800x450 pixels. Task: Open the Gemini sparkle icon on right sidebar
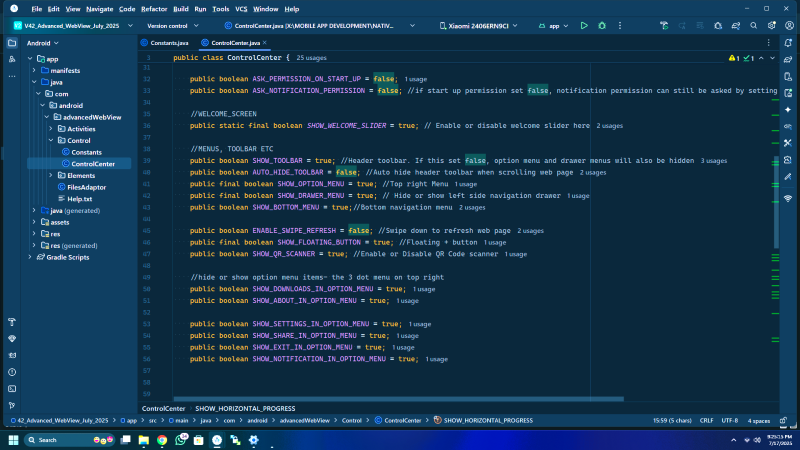point(788,110)
